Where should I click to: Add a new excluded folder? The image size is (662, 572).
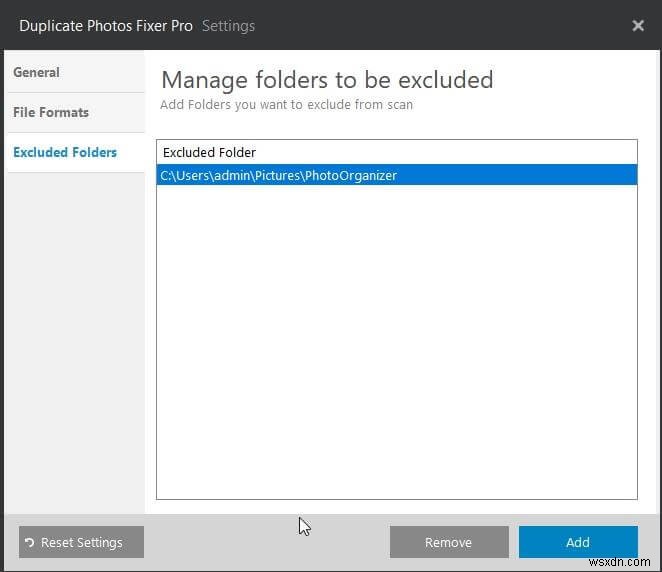(x=578, y=542)
